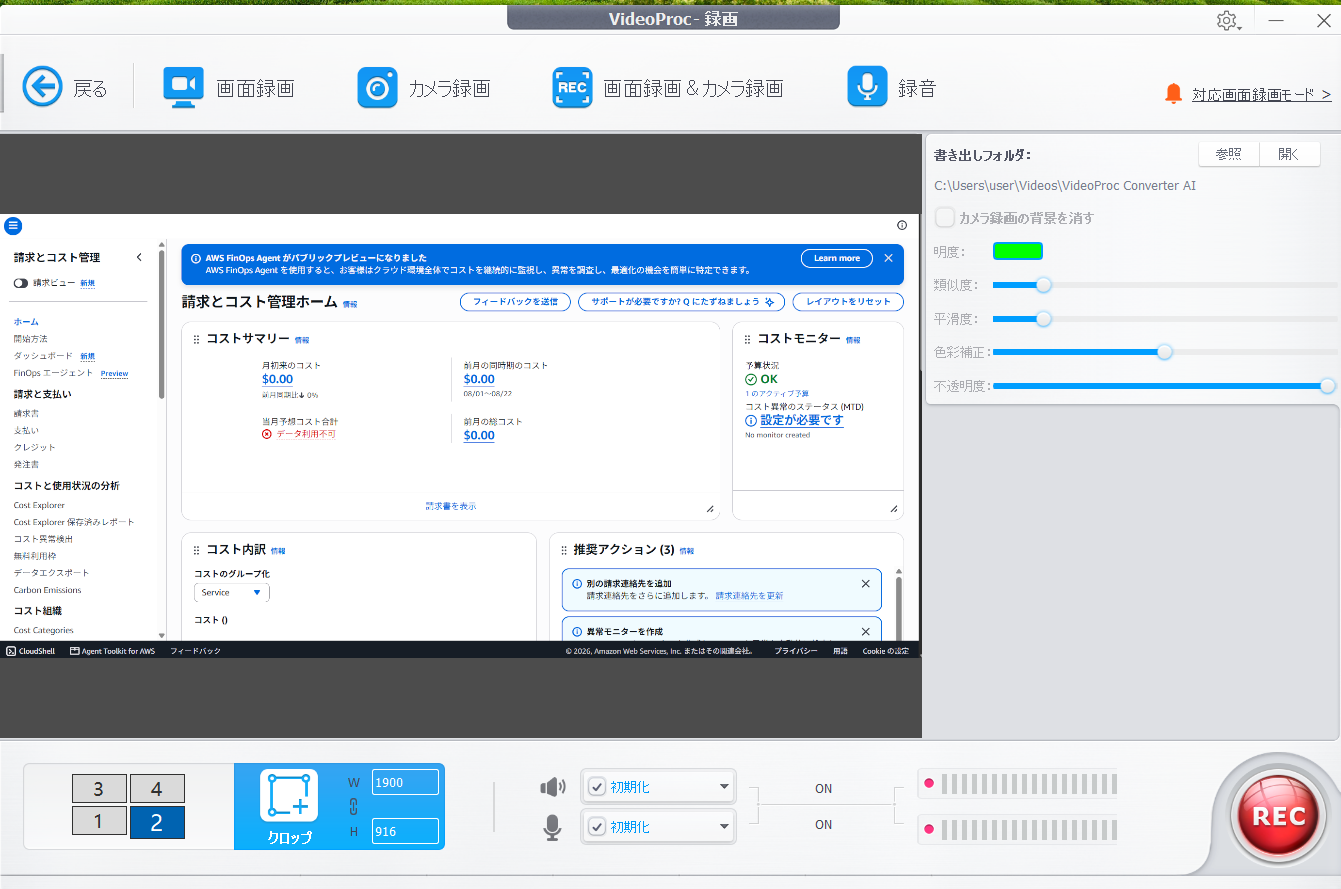This screenshot has width=1341, height=889.
Task: Open the 対応画面録画モード link
Action: click(x=1262, y=95)
